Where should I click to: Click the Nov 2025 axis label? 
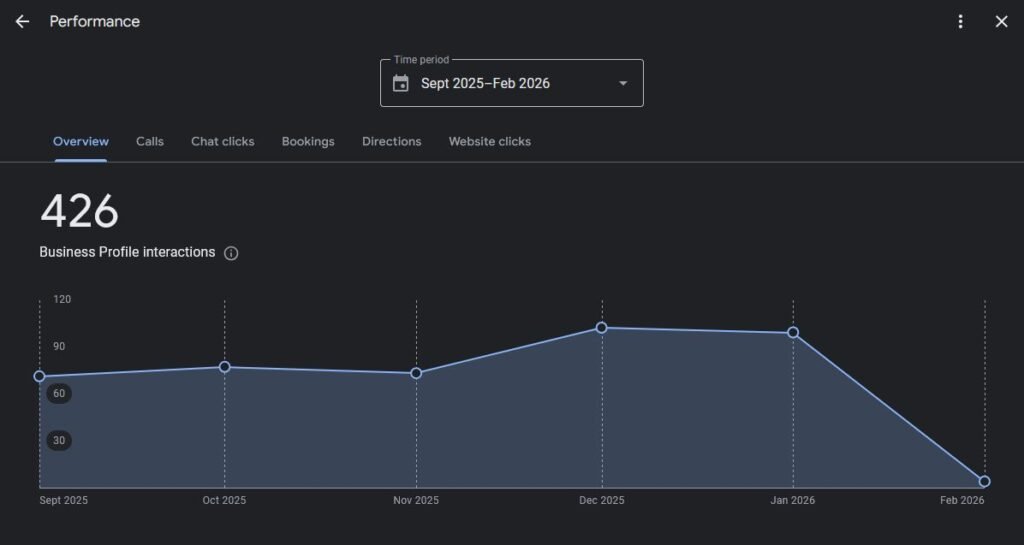(416, 500)
